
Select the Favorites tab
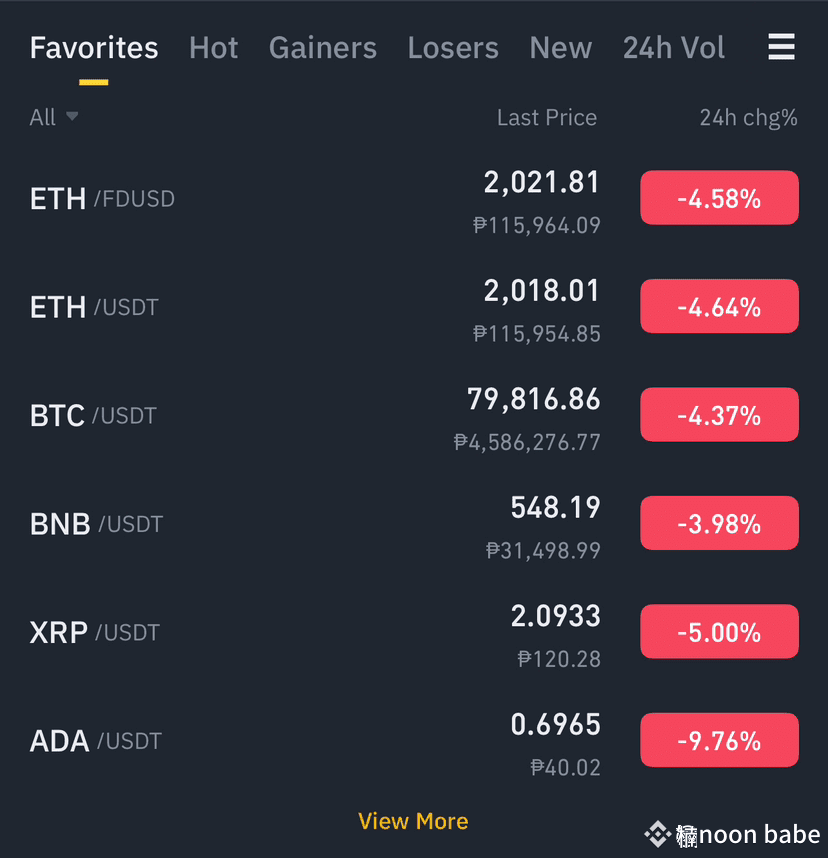(x=94, y=48)
